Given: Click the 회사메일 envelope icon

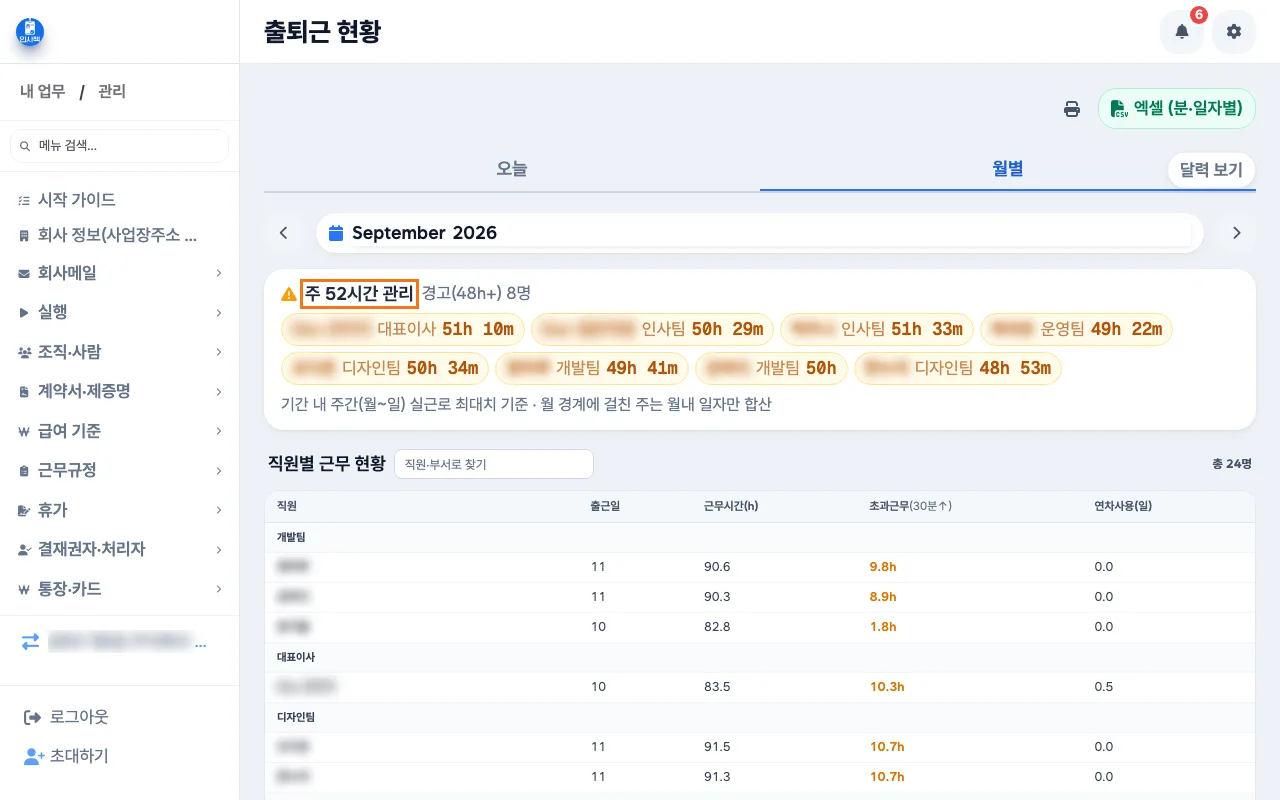Looking at the screenshot, I should pyautogui.click(x=24, y=273).
